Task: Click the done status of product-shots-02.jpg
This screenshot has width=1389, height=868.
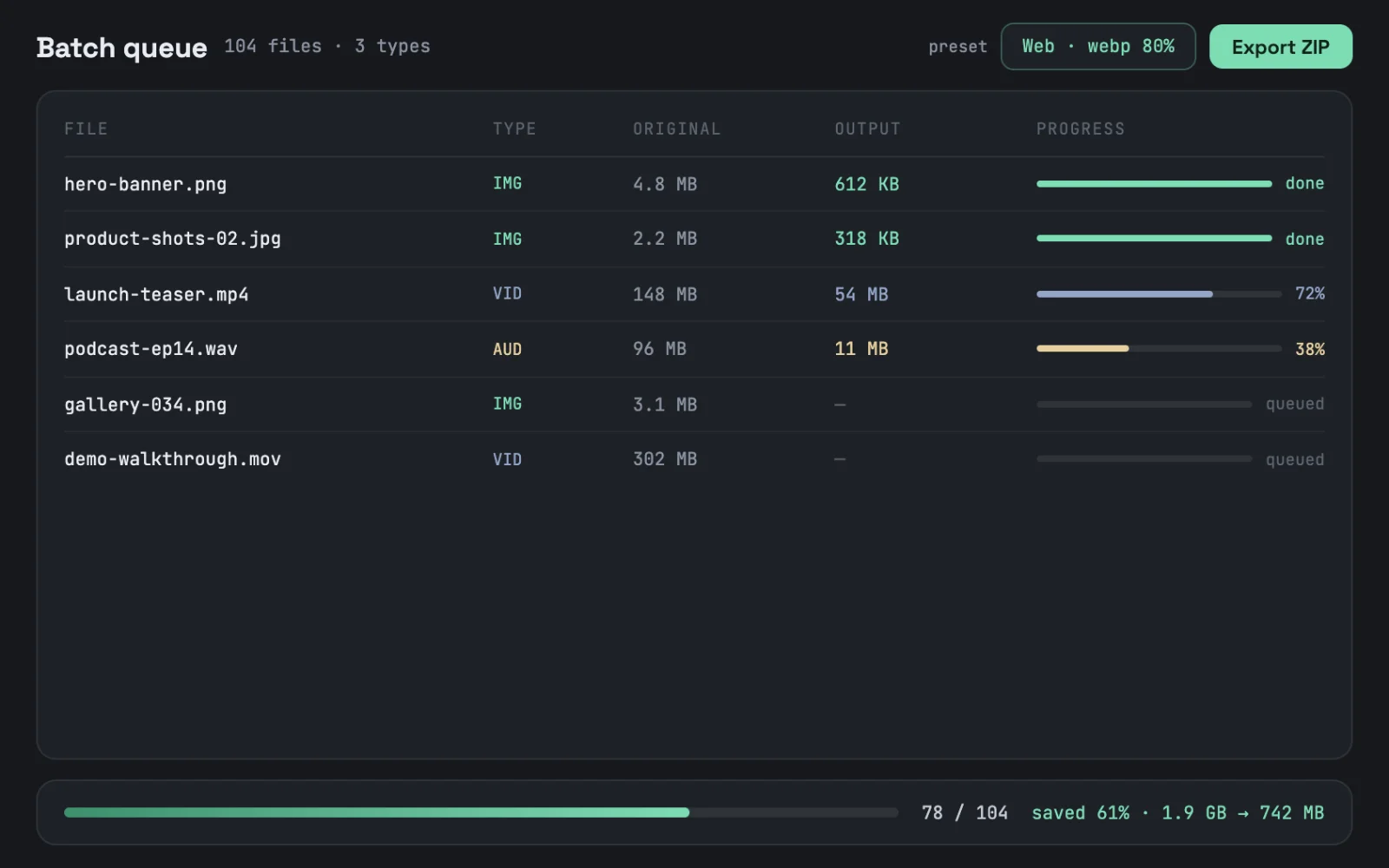Action: (x=1305, y=239)
